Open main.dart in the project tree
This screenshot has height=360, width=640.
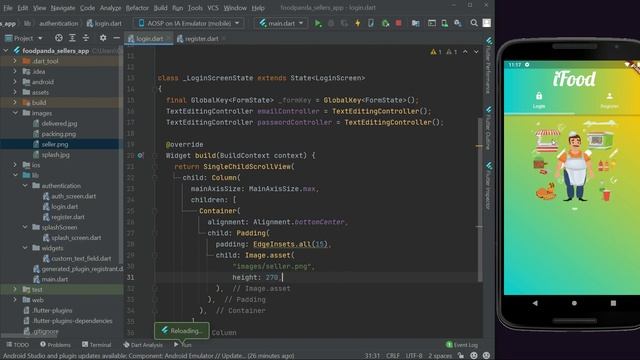point(54,279)
